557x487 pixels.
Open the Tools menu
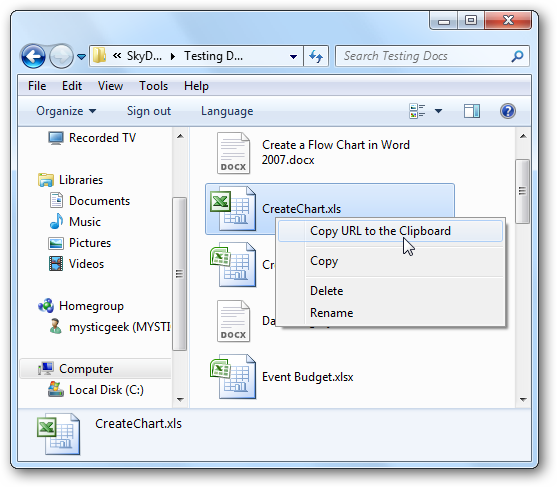click(153, 86)
